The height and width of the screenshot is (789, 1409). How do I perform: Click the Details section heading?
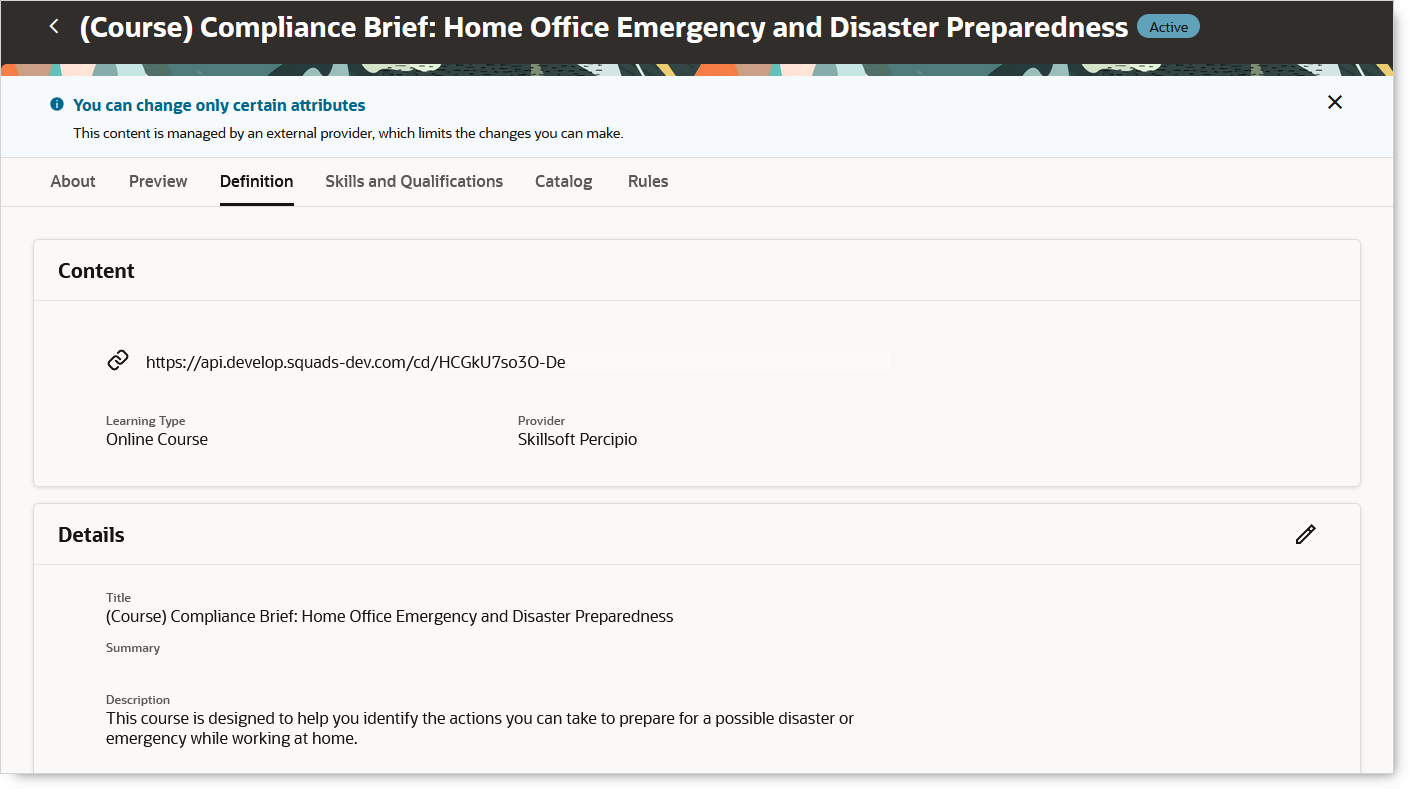point(91,535)
